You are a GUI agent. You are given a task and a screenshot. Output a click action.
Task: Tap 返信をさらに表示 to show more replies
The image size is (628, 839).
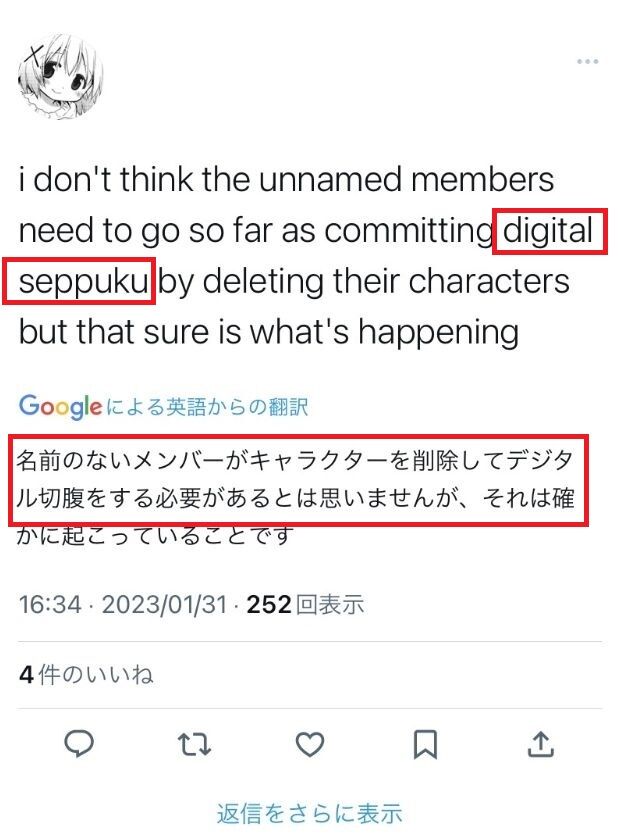(309, 814)
